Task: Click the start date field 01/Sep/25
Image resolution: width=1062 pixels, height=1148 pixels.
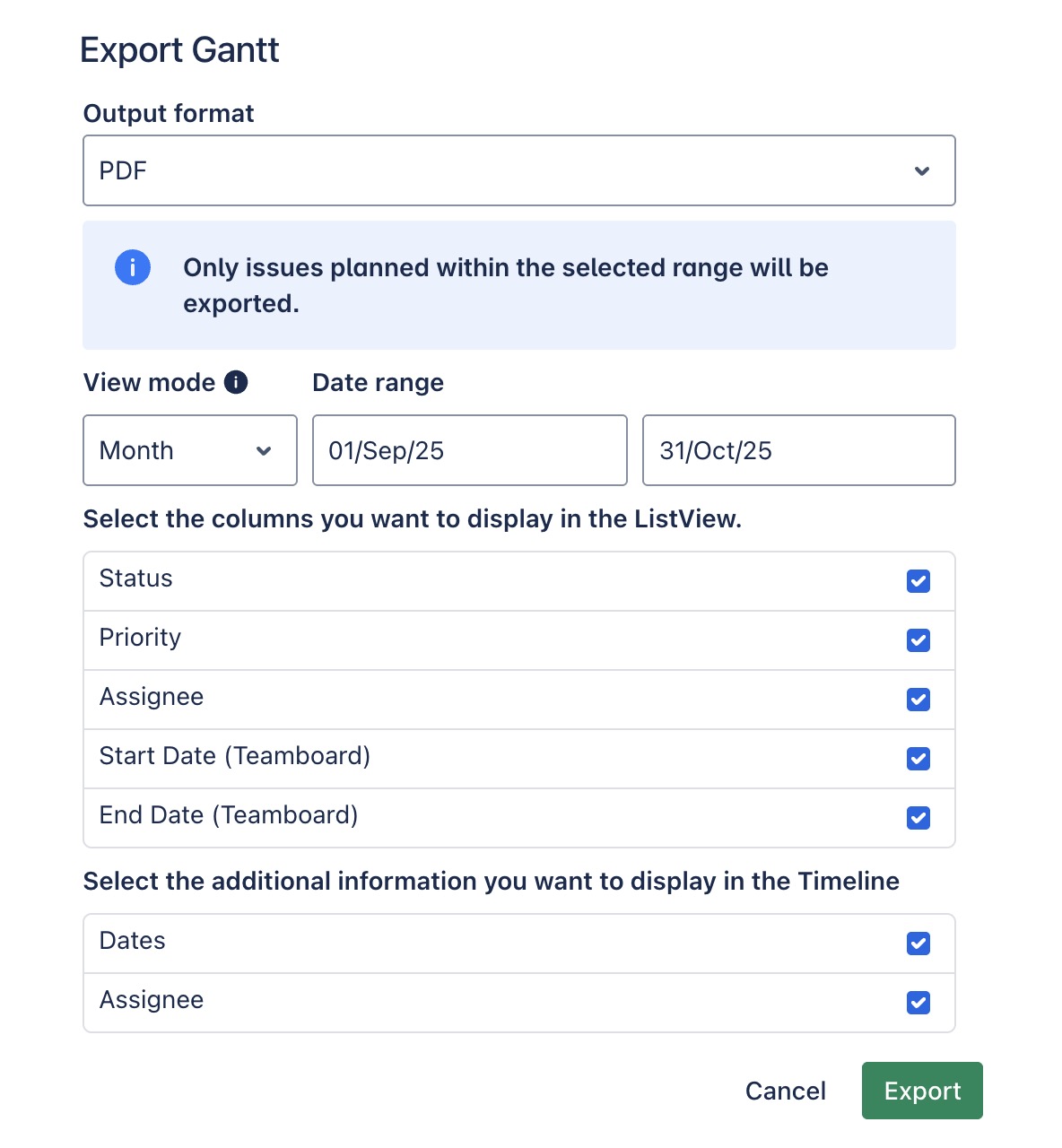Action: tap(469, 450)
